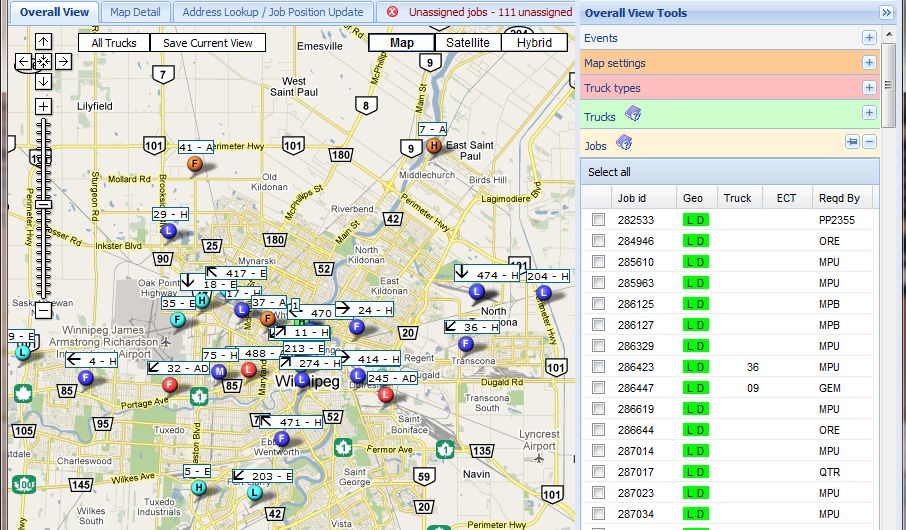Select truck 41 - A orange marker
Viewport: 906px width, 530px height.
tap(195, 163)
